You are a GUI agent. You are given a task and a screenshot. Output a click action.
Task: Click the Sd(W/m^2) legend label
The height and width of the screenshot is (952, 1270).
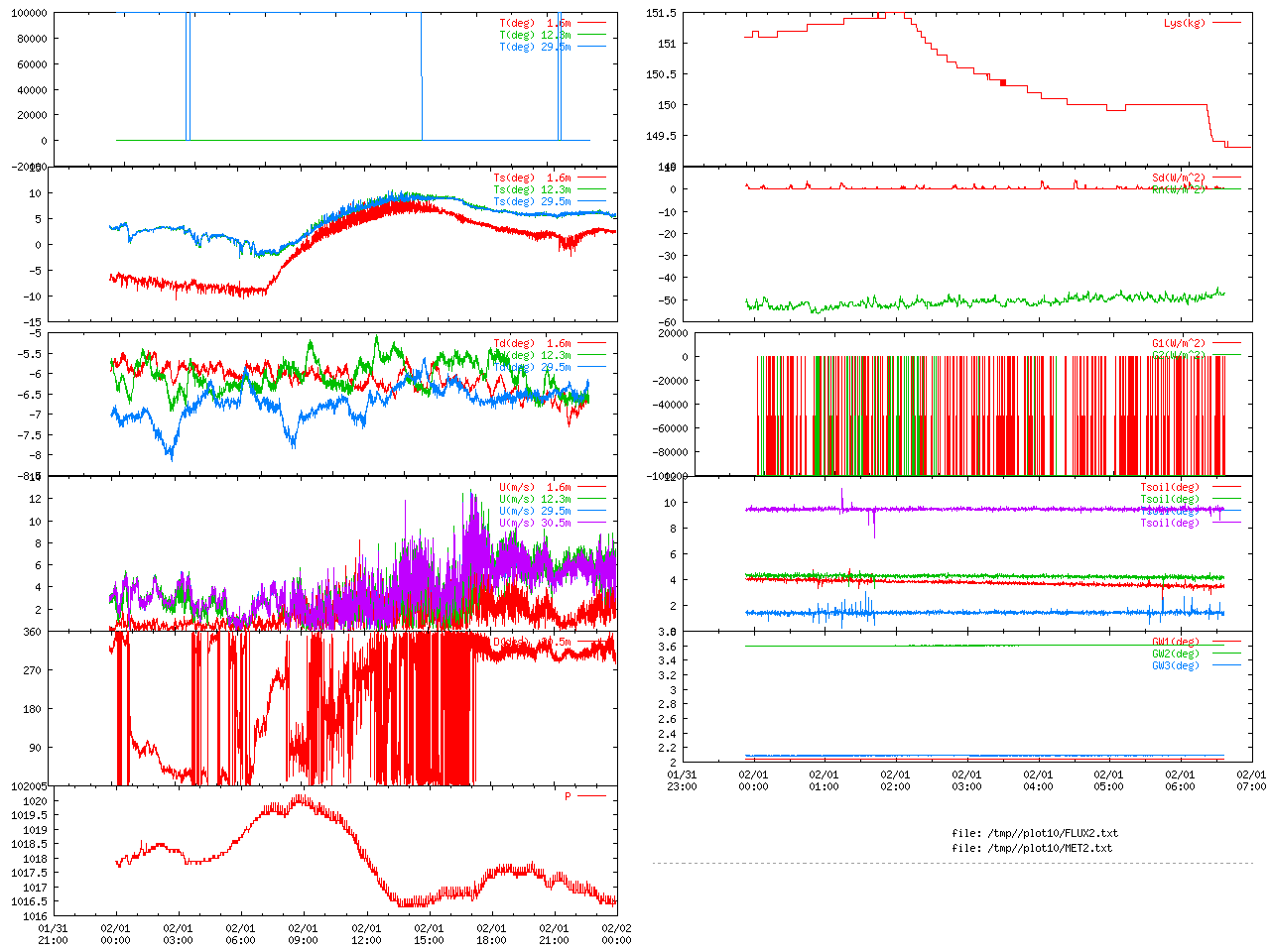1178,178
